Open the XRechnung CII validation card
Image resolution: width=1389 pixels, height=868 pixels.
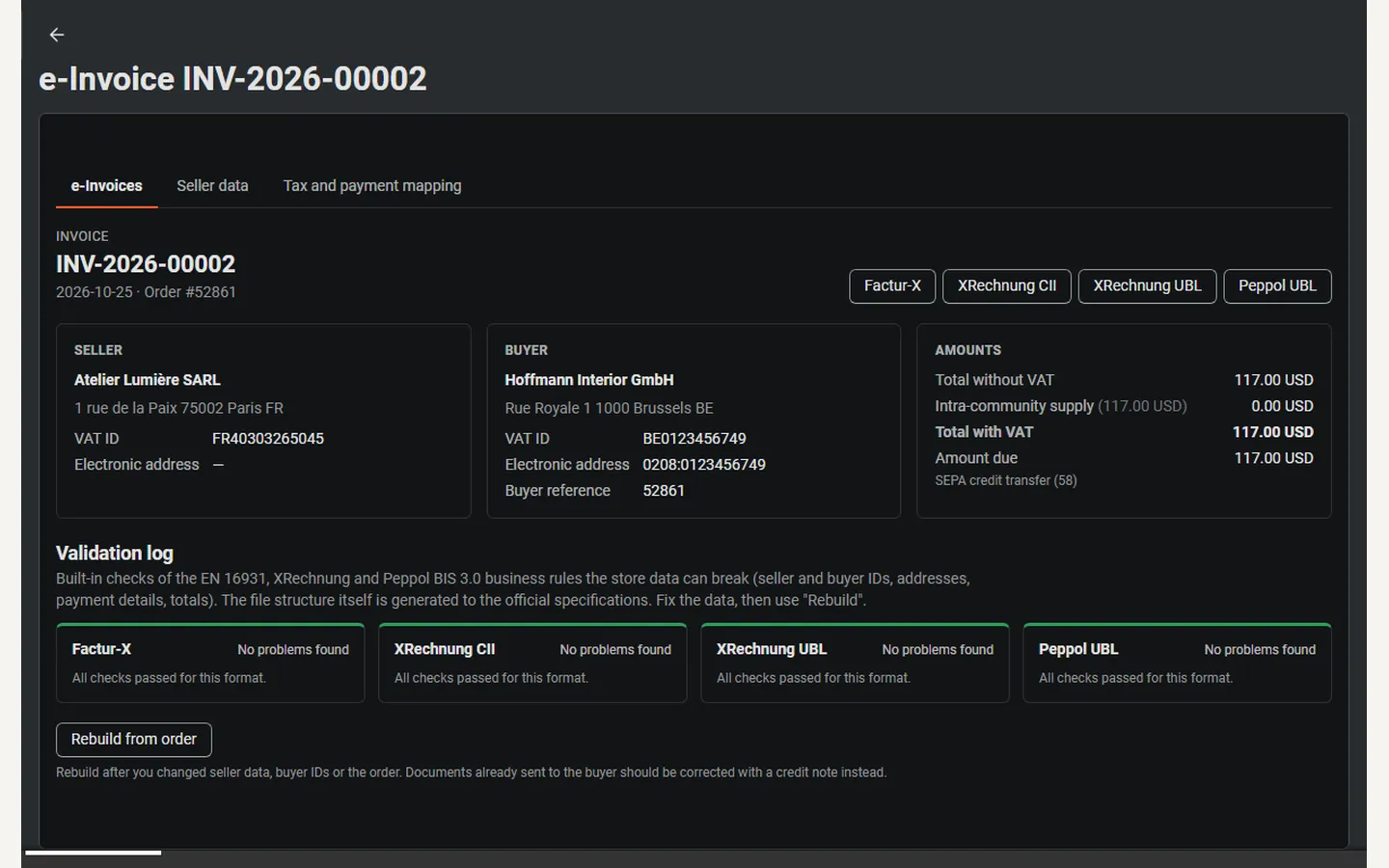click(532, 663)
